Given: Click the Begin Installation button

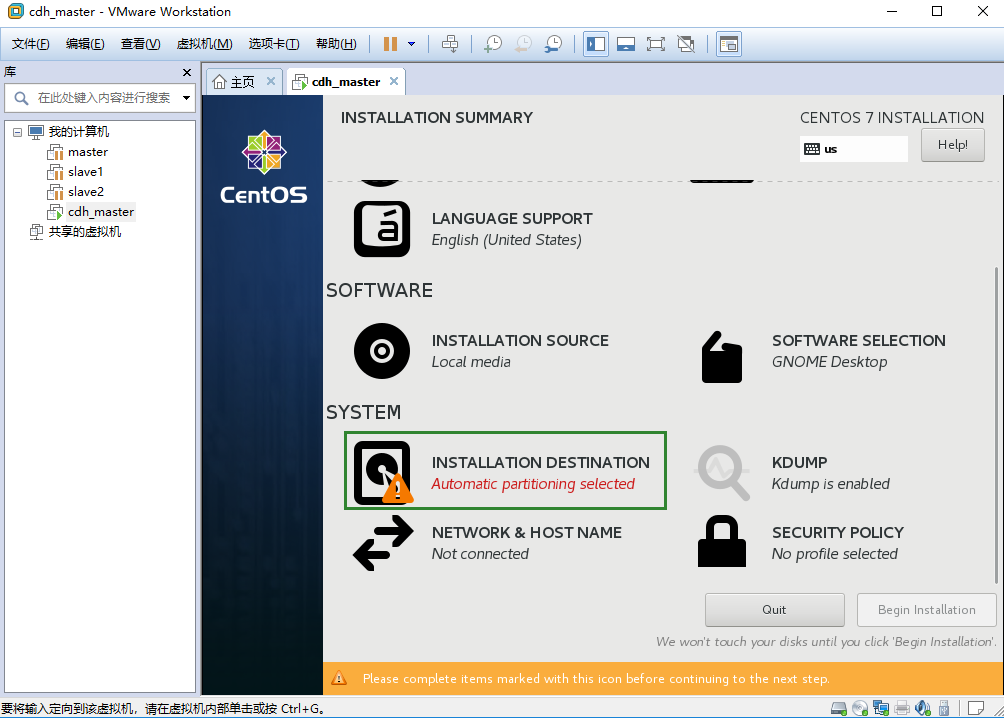Looking at the screenshot, I should point(927,610).
